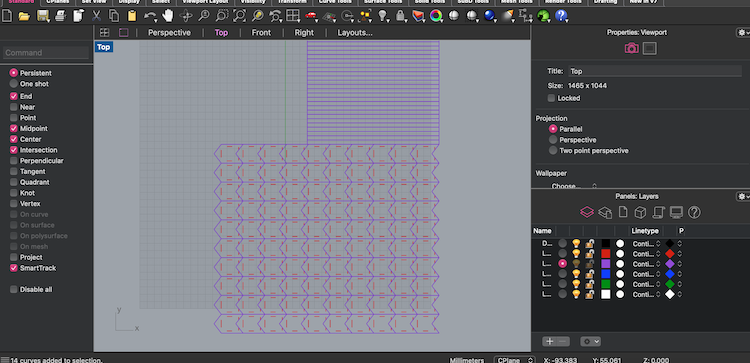Screen dimensions: 750x363
Task: Open the color wheel icon in toolbar
Action: point(435,16)
